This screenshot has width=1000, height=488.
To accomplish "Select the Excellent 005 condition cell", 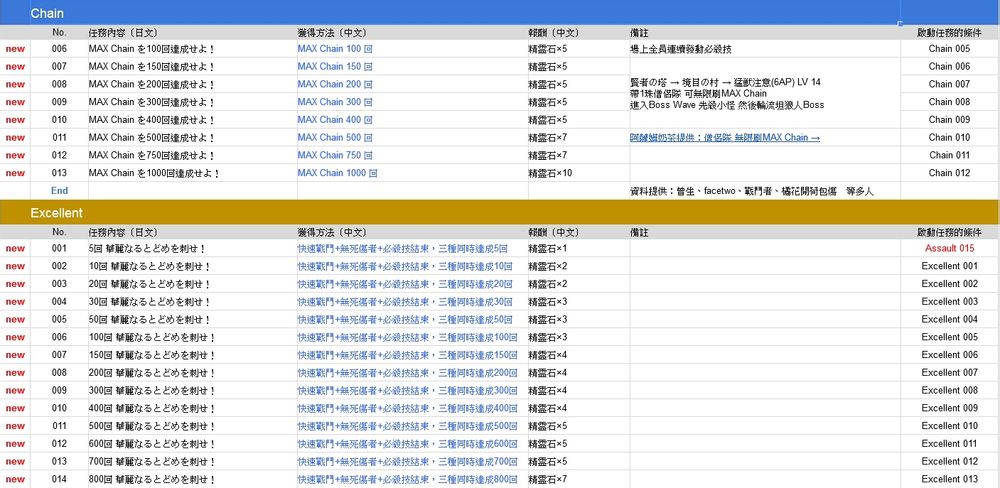I will [950, 337].
